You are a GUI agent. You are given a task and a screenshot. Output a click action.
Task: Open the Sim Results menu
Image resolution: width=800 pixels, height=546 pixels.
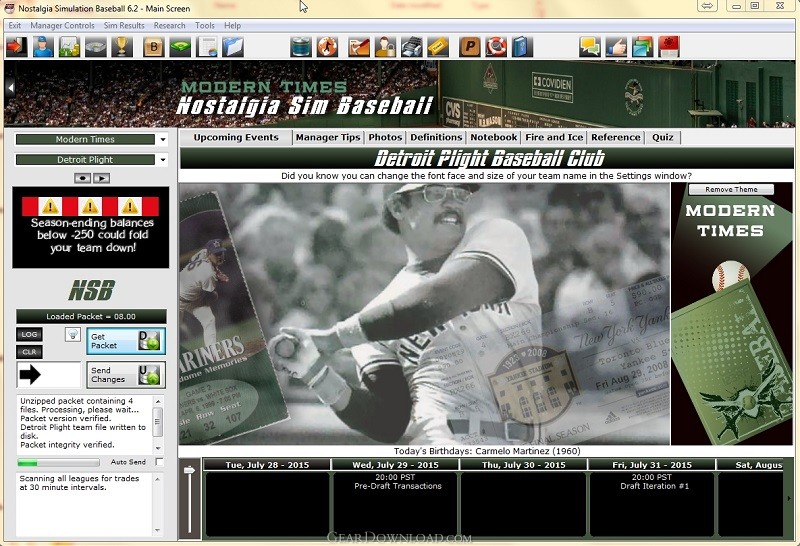[124, 26]
